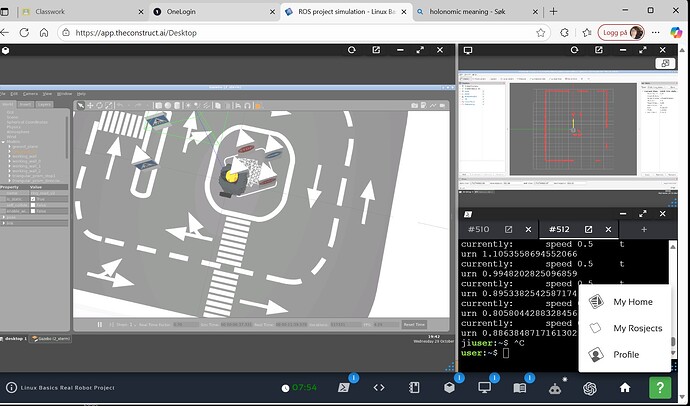Open the Gazebo Camera menu

30,94
